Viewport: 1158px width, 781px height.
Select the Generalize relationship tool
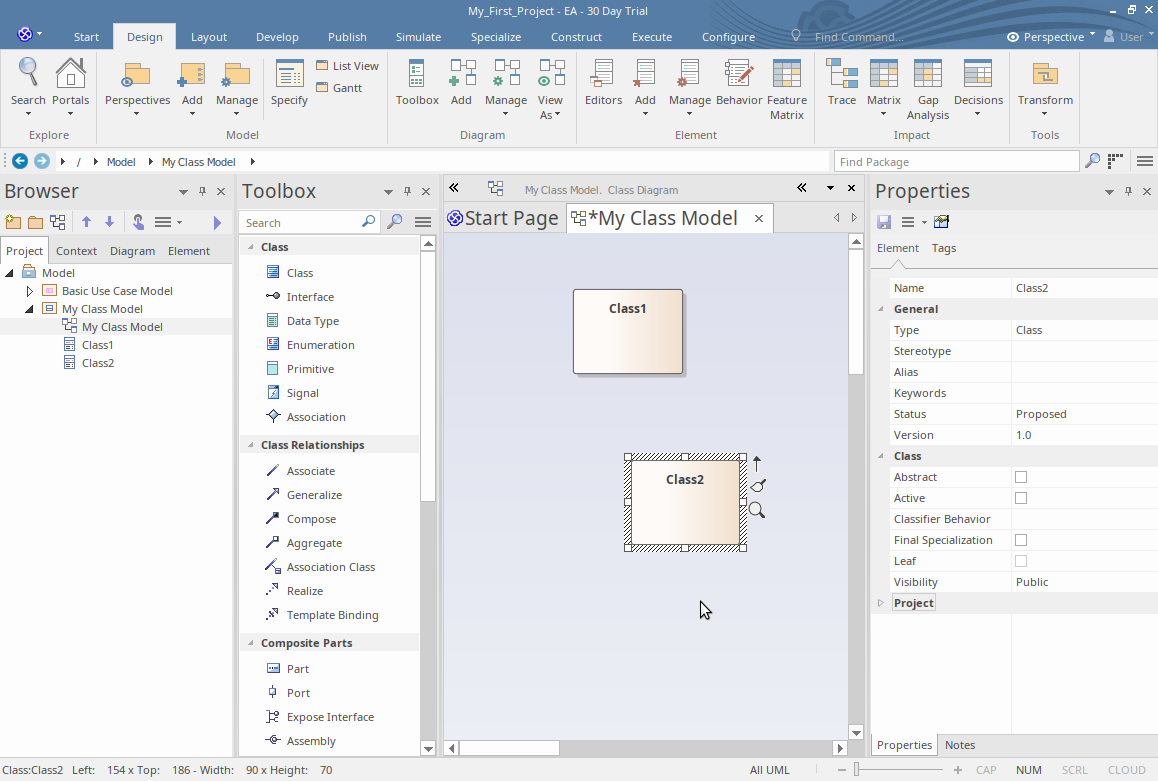click(314, 495)
